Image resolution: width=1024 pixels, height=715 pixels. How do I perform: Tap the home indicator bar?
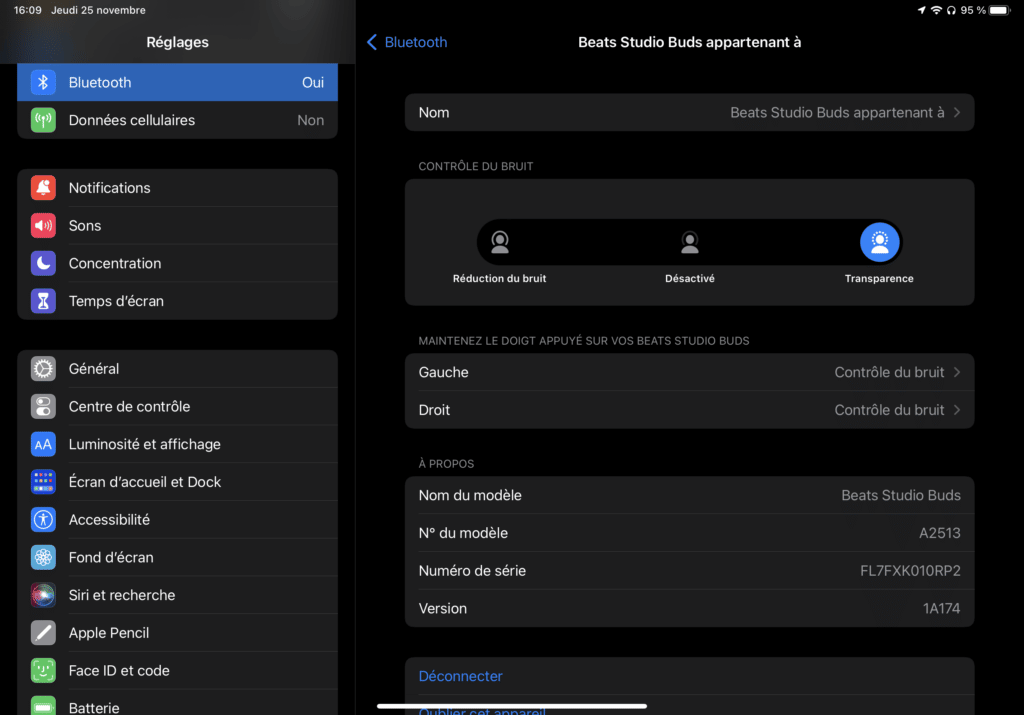point(512,706)
